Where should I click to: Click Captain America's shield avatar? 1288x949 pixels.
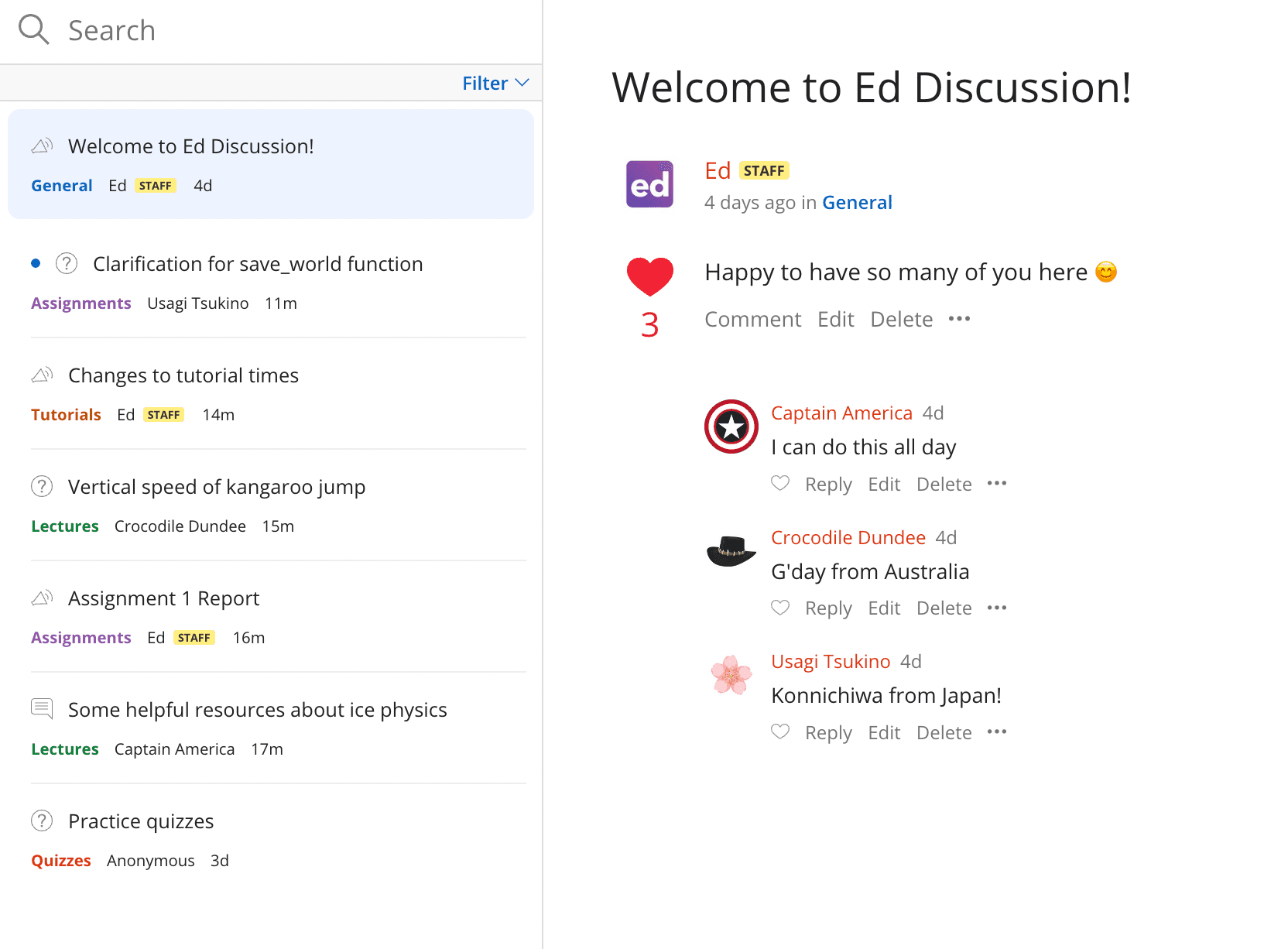click(731, 427)
